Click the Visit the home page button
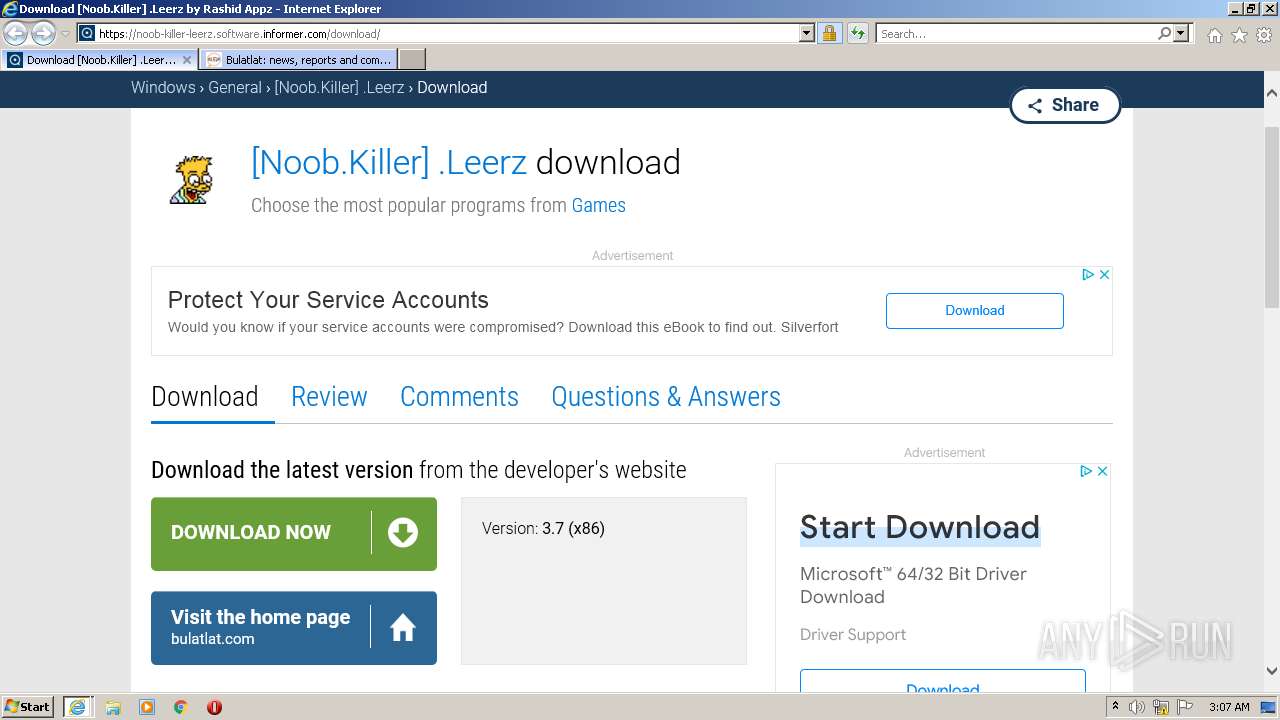 (x=294, y=628)
